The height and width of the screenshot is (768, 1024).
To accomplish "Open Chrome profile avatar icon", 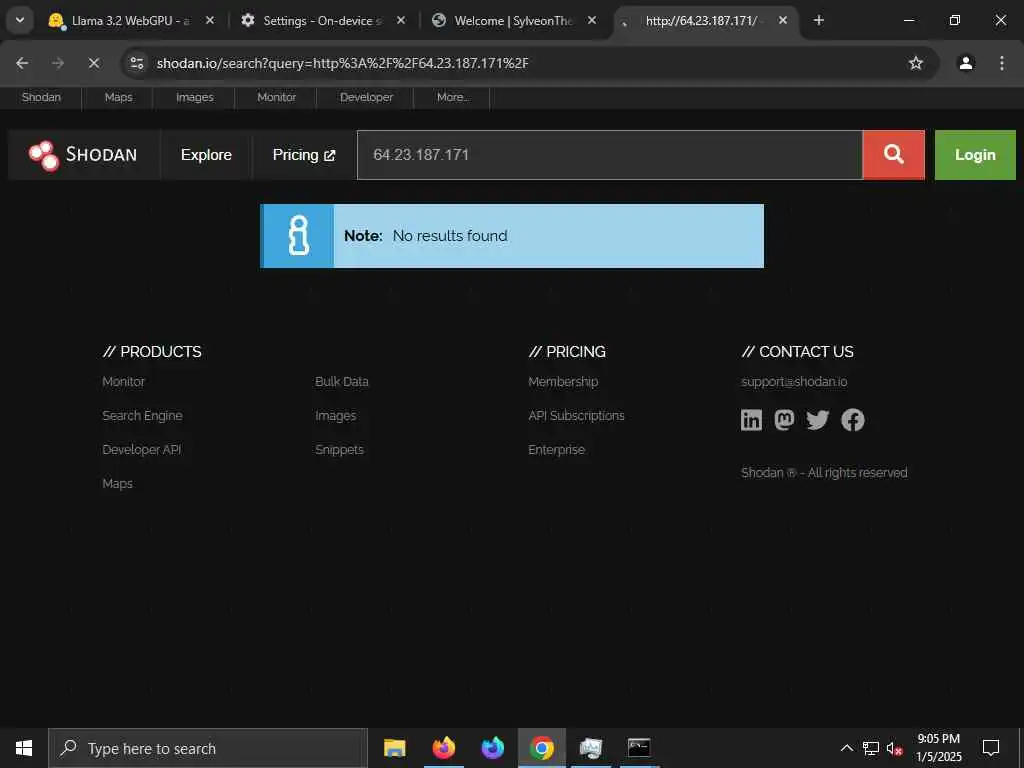I will (966, 63).
